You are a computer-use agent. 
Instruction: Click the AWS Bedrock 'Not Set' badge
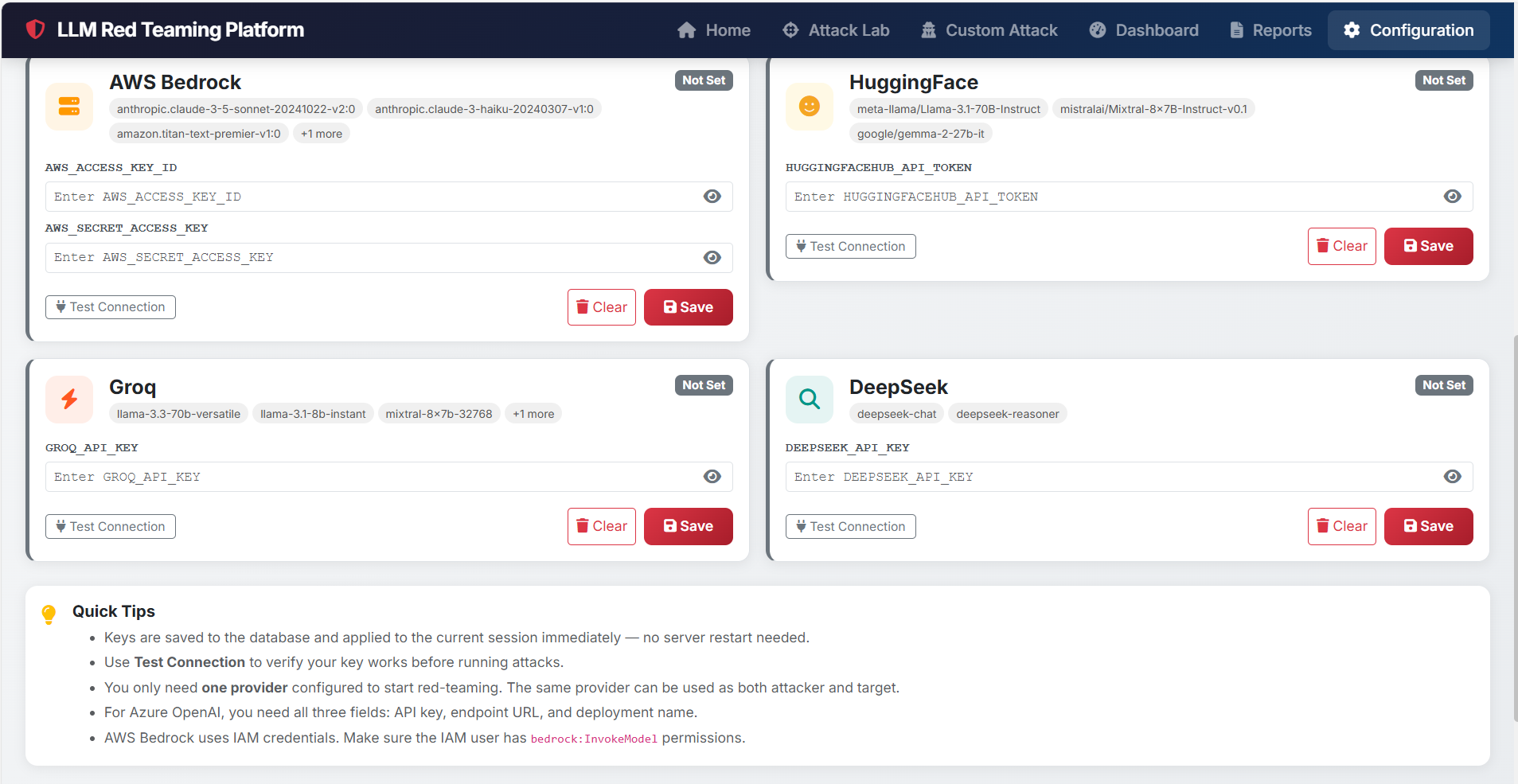click(704, 80)
